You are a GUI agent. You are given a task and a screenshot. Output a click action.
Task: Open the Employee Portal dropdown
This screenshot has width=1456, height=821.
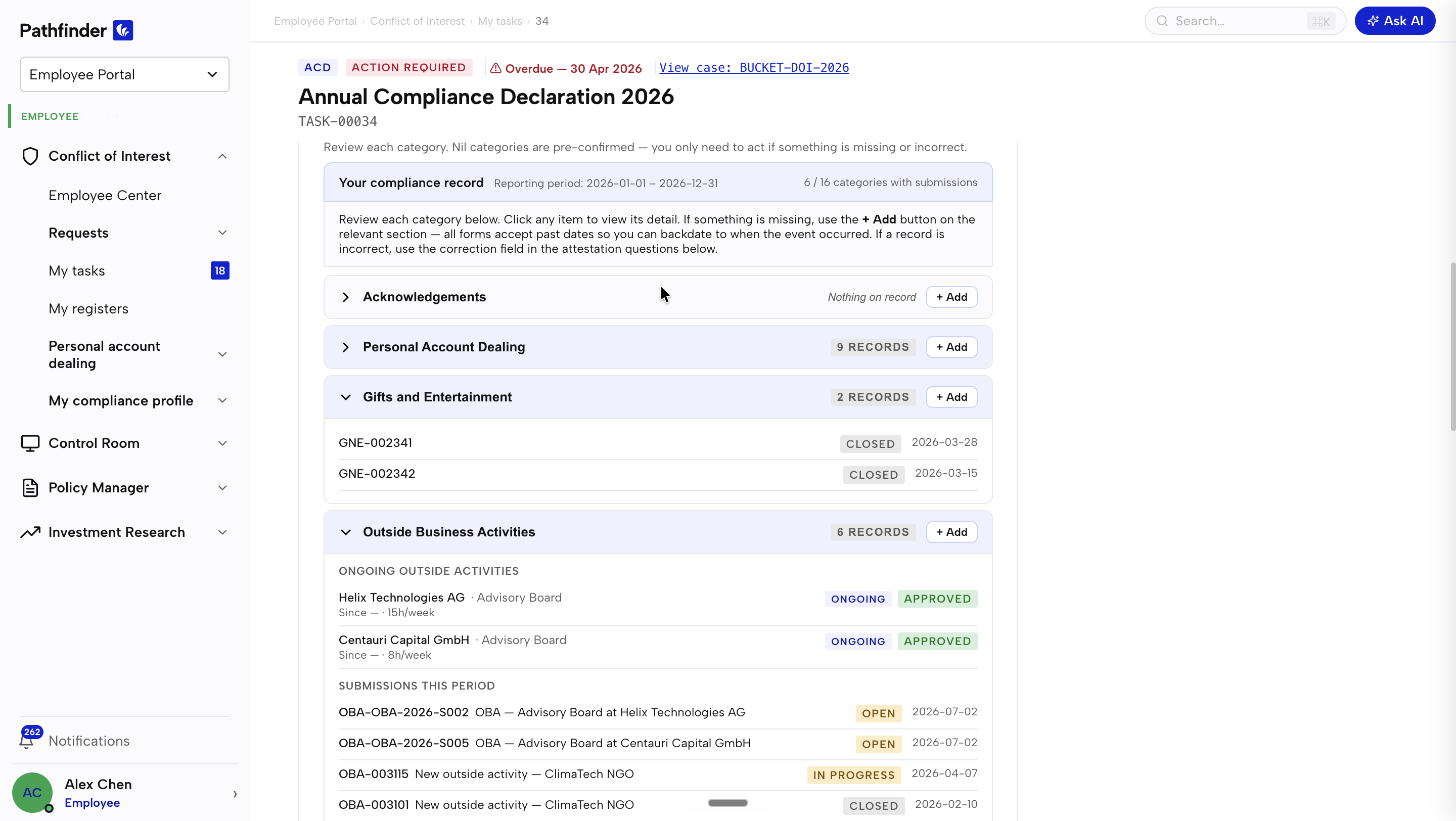[125, 74]
